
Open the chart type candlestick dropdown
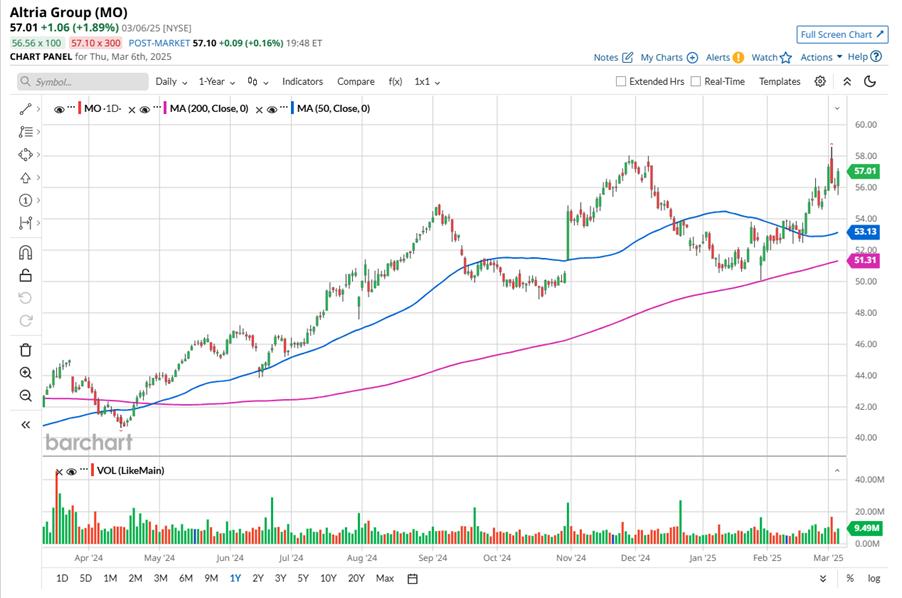[x=258, y=82]
